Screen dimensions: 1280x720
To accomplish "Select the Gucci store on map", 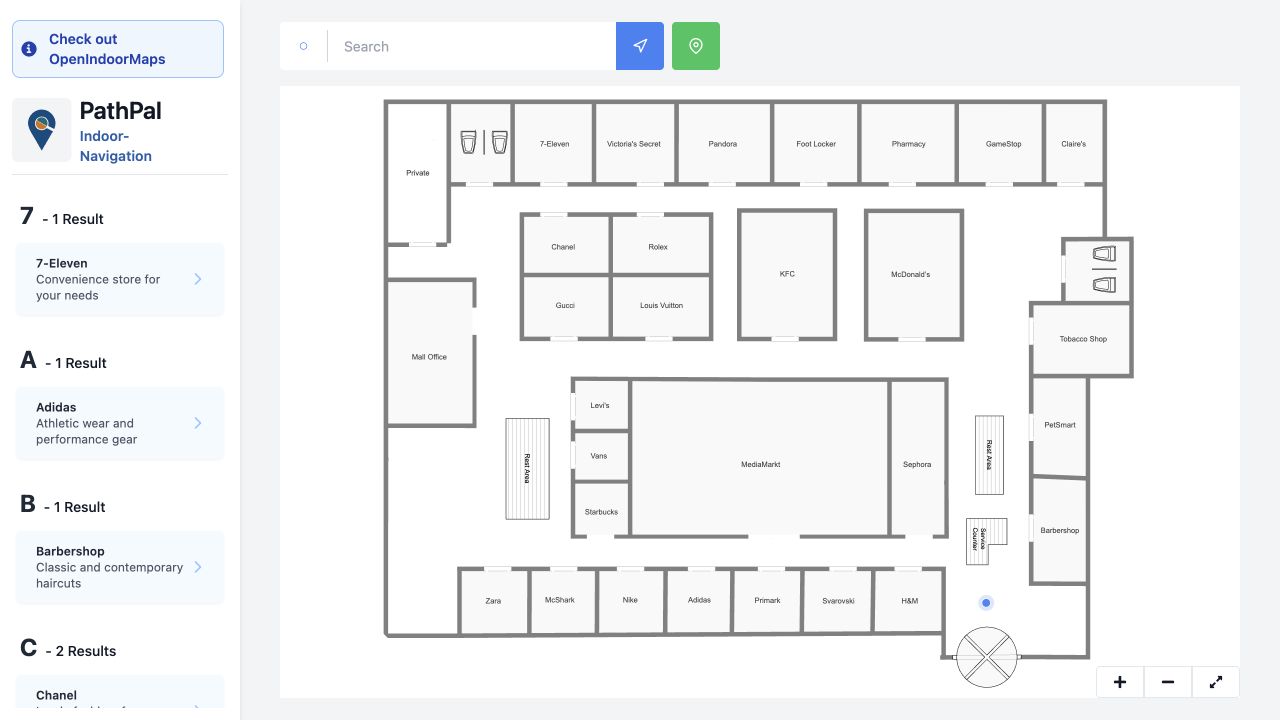I will [565, 305].
